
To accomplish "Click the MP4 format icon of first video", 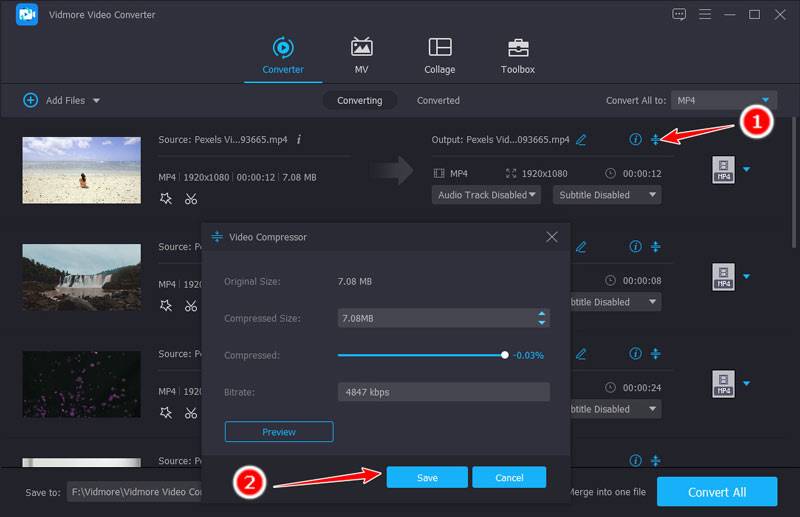I will pyautogui.click(x=723, y=169).
